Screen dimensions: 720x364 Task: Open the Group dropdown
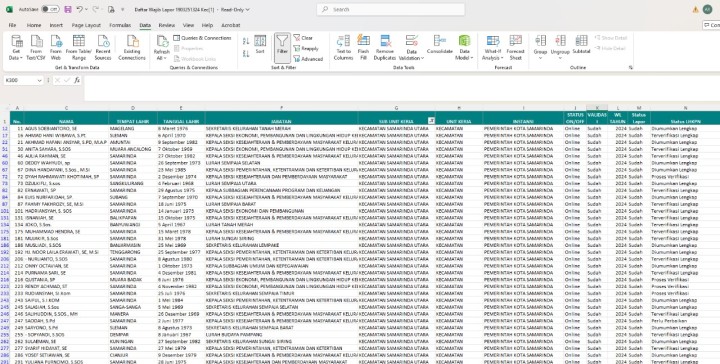pyautogui.click(x=540, y=48)
